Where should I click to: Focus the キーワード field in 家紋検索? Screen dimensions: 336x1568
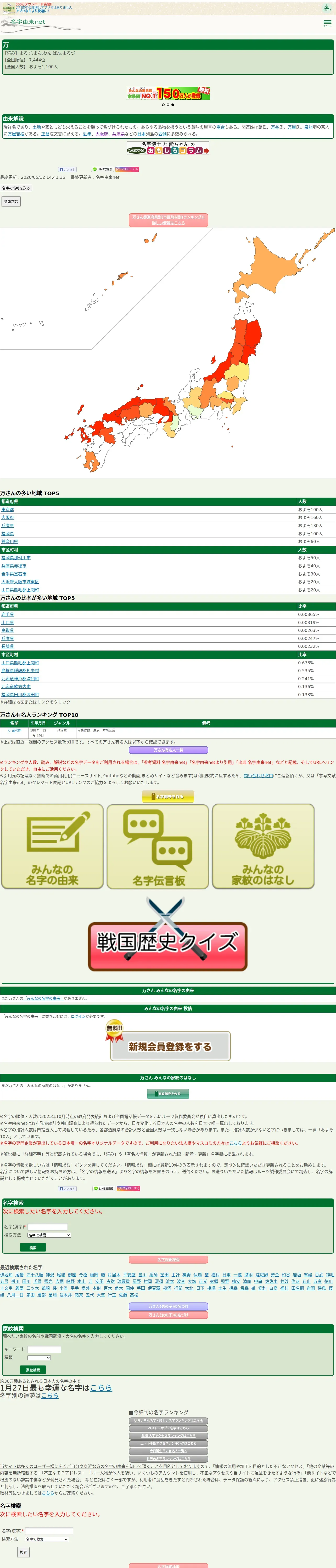[44, 1350]
